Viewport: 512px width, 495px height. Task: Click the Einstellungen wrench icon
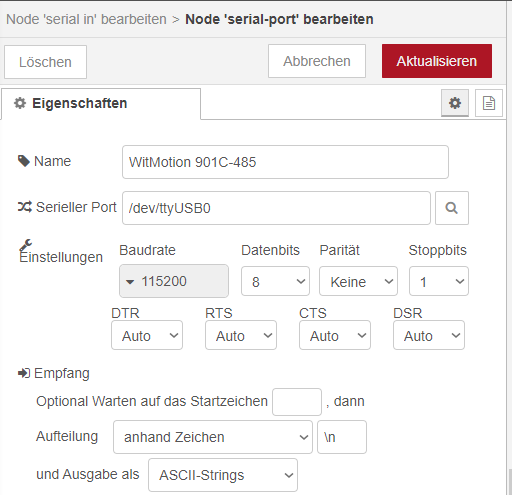coord(25,245)
